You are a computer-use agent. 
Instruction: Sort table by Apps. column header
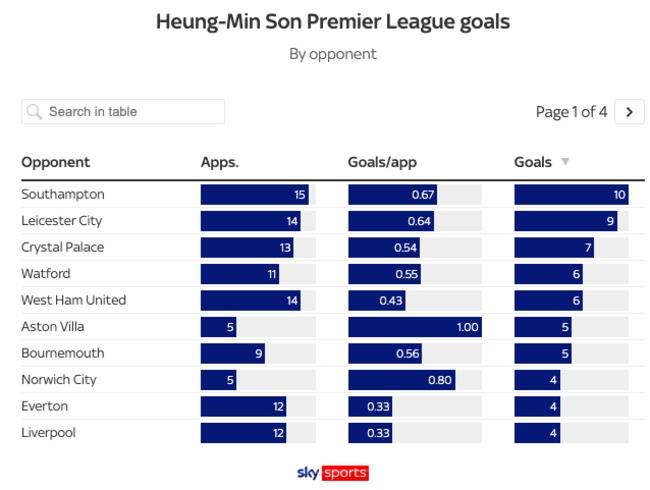[x=220, y=162]
